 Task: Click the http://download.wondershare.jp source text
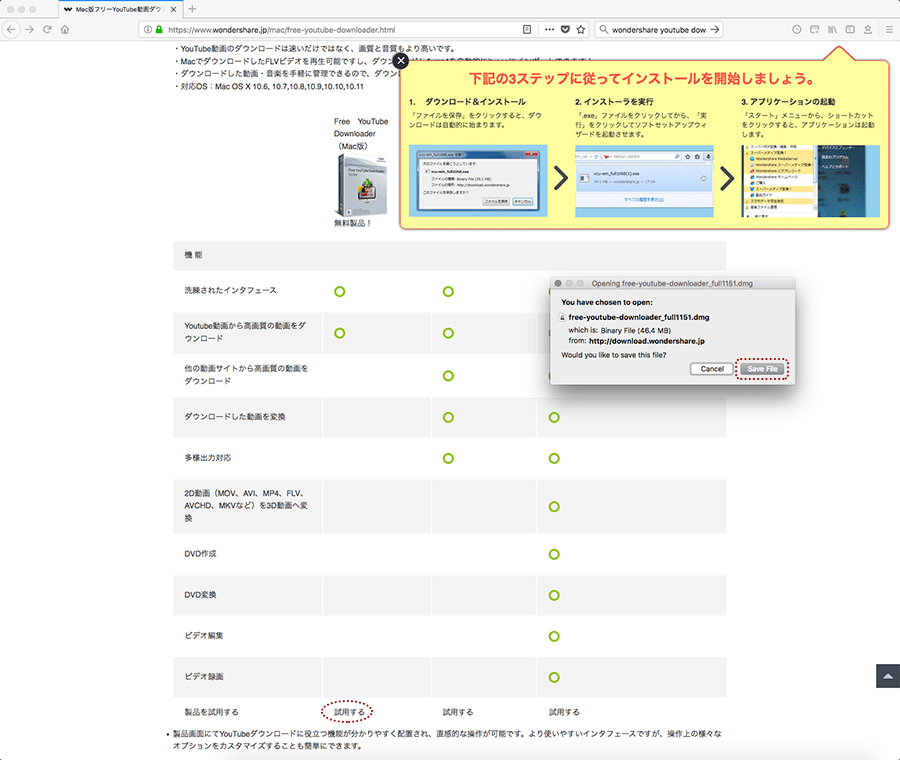[x=646, y=341]
